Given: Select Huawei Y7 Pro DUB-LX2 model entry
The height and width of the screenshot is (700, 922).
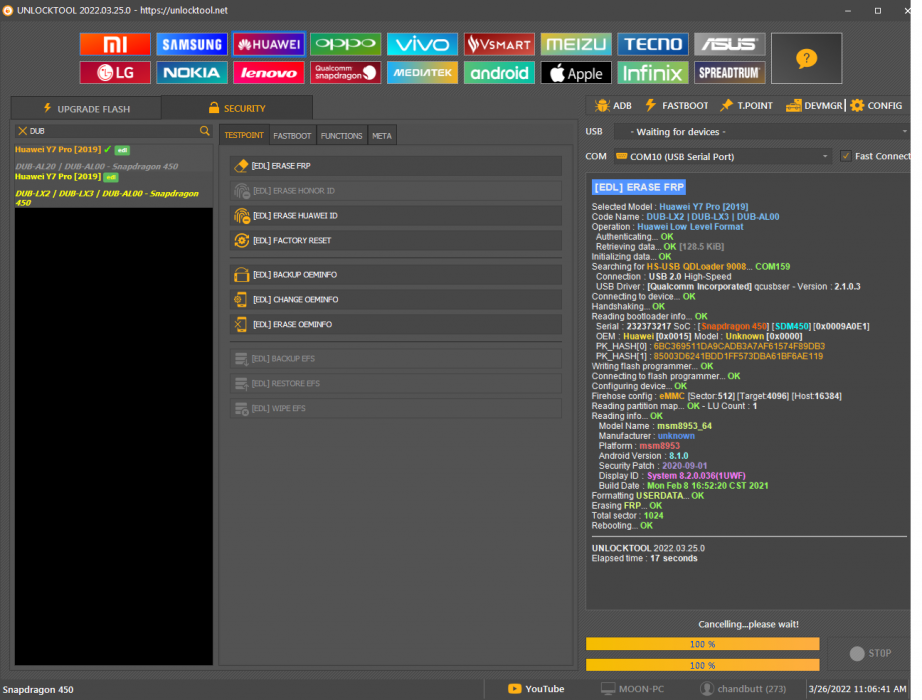Looking at the screenshot, I should (x=113, y=189).
